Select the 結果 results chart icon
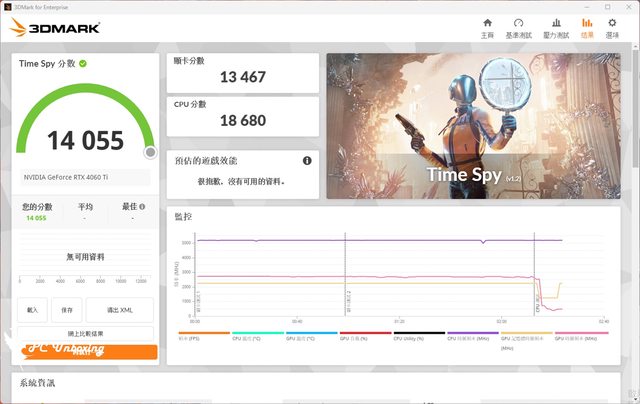This screenshot has height=404, width=640. pos(587,27)
